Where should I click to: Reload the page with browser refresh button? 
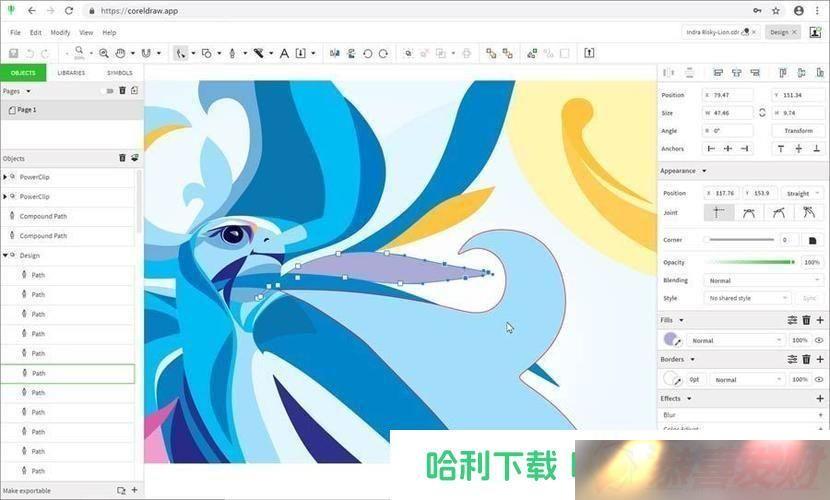(x=69, y=11)
